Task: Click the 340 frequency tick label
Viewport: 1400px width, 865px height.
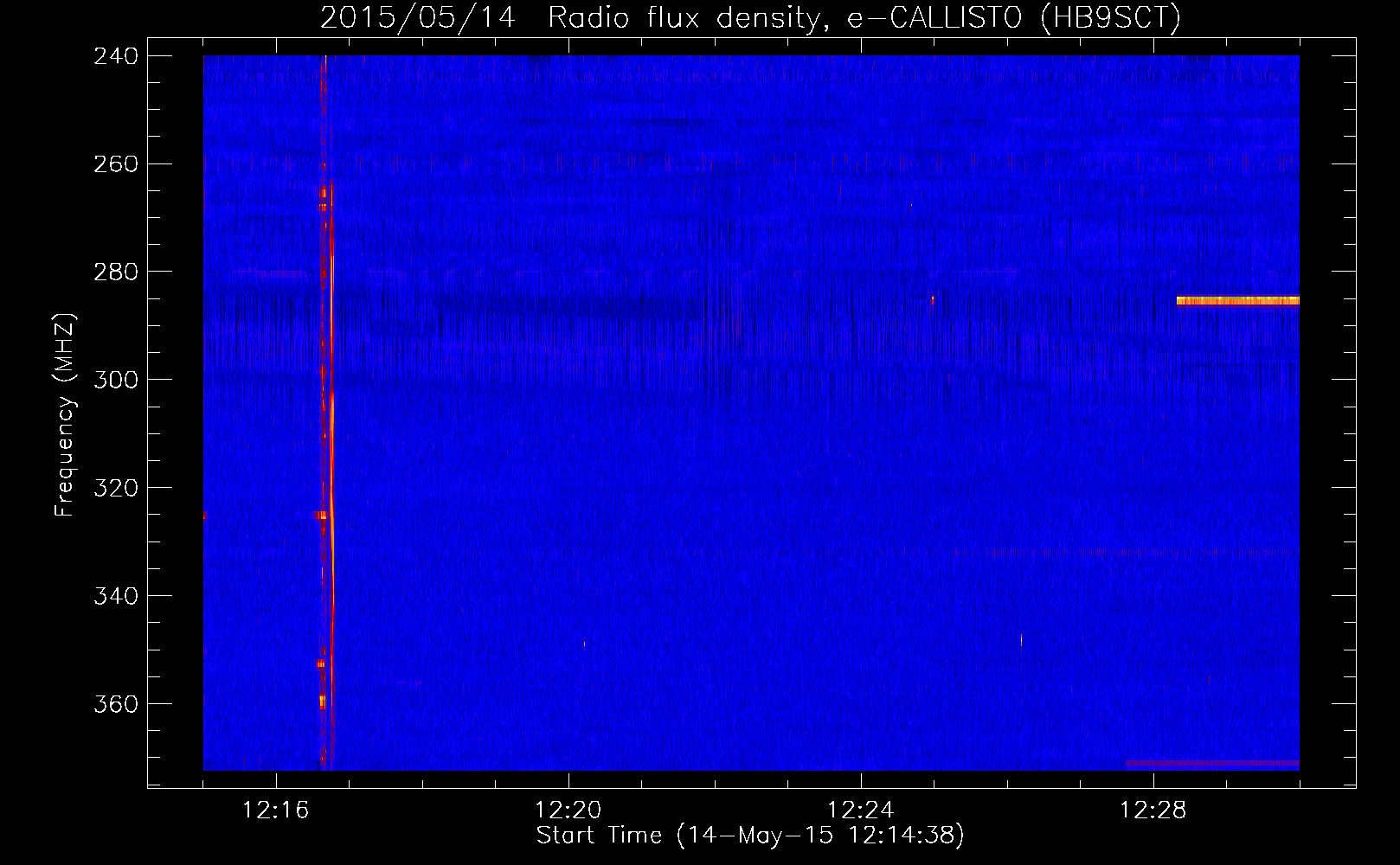Action: tap(115, 597)
